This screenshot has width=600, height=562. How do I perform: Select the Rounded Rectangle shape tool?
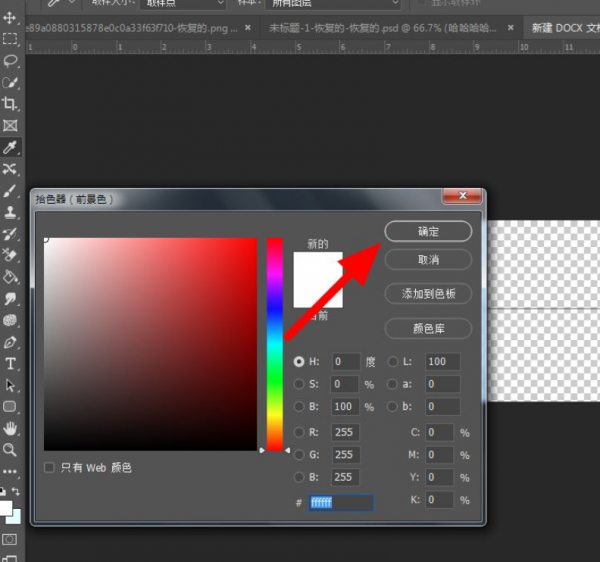[10, 406]
